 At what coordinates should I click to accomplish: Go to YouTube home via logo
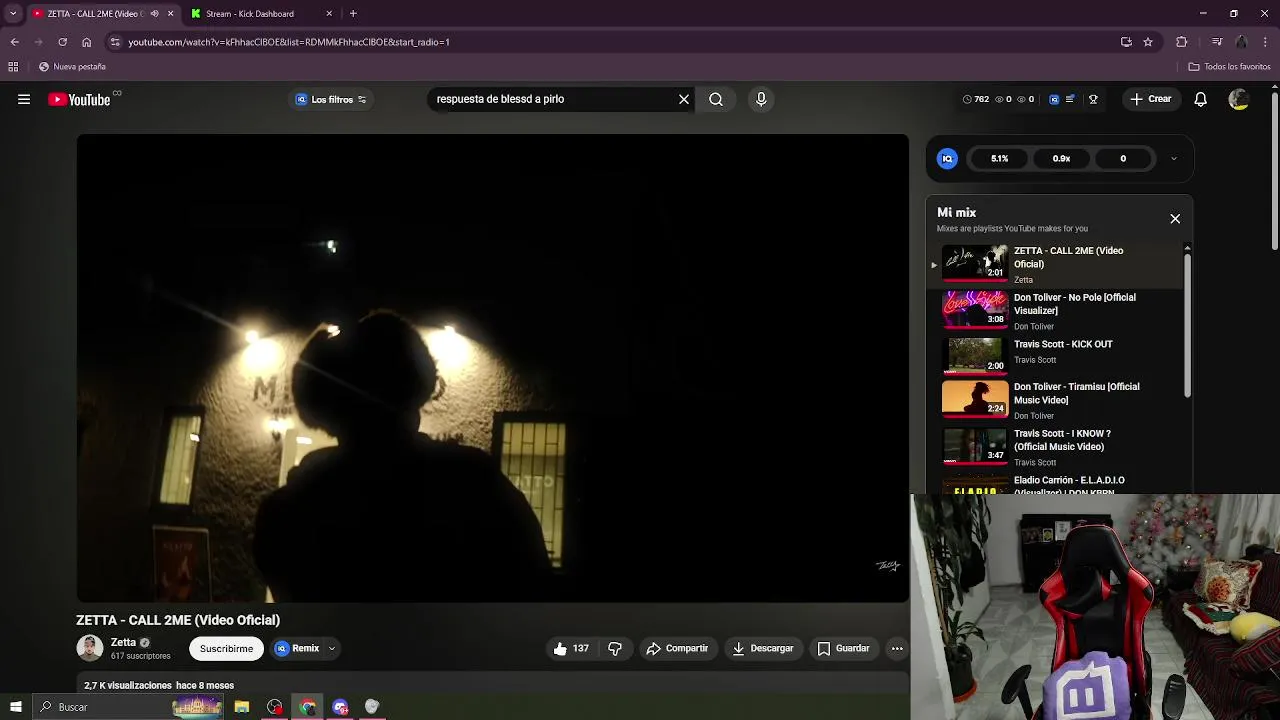click(x=79, y=99)
